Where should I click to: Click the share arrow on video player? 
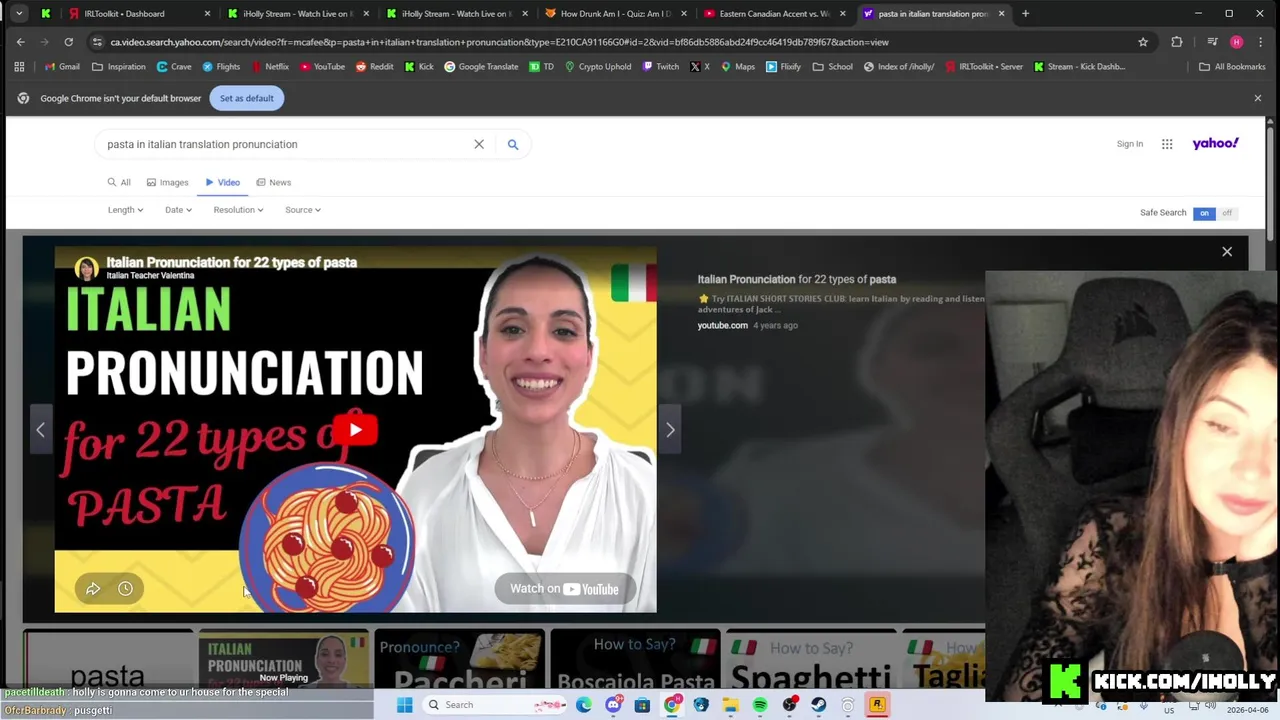93,588
